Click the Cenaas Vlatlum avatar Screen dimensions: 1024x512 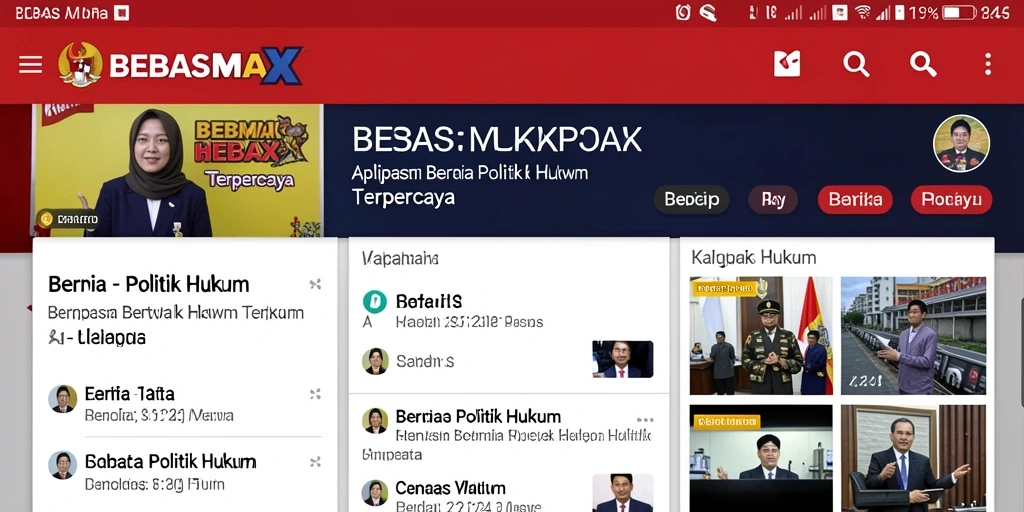375,493
